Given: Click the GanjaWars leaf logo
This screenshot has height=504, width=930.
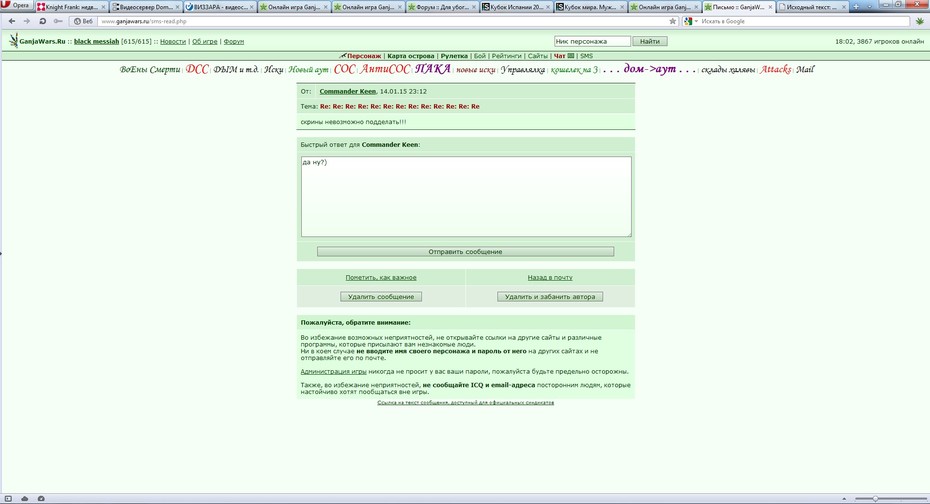Looking at the screenshot, I should point(13,40).
